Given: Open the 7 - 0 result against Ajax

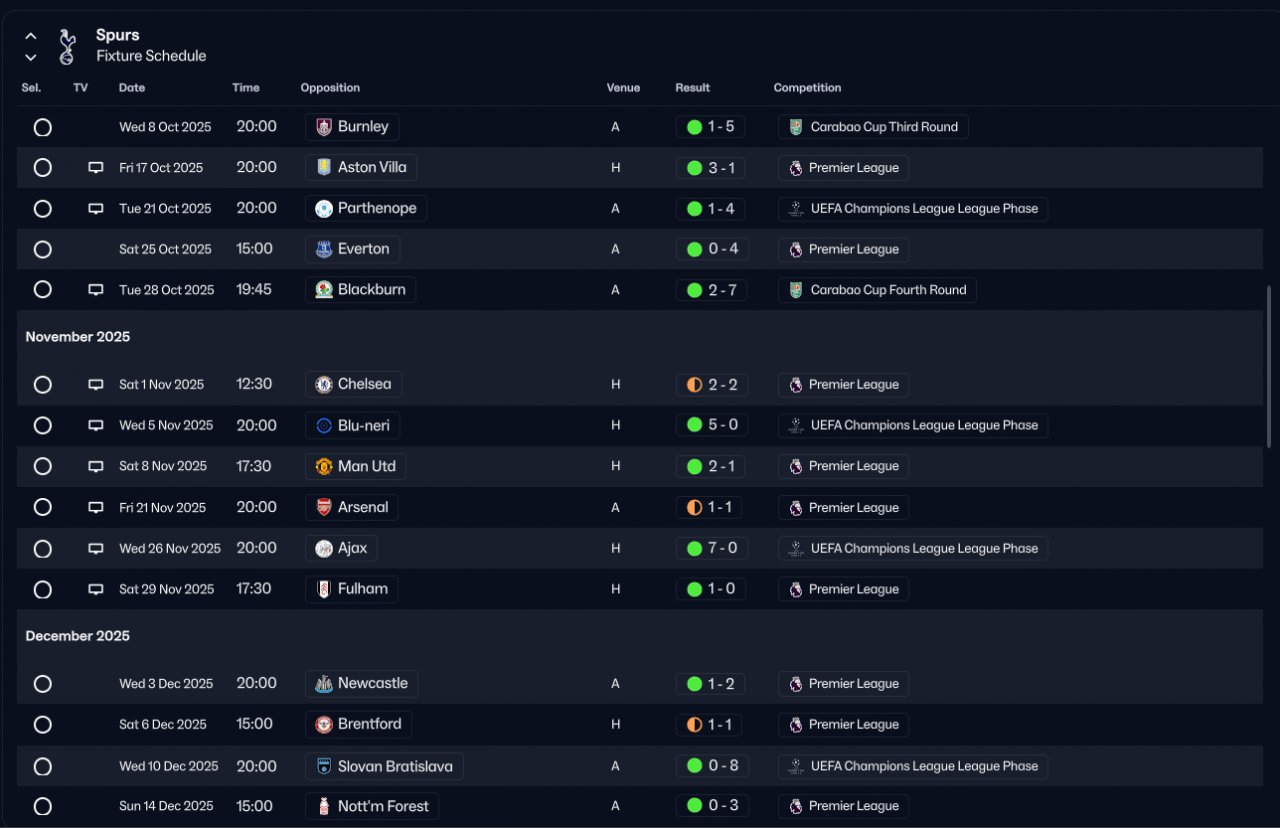Looking at the screenshot, I should pos(711,549).
